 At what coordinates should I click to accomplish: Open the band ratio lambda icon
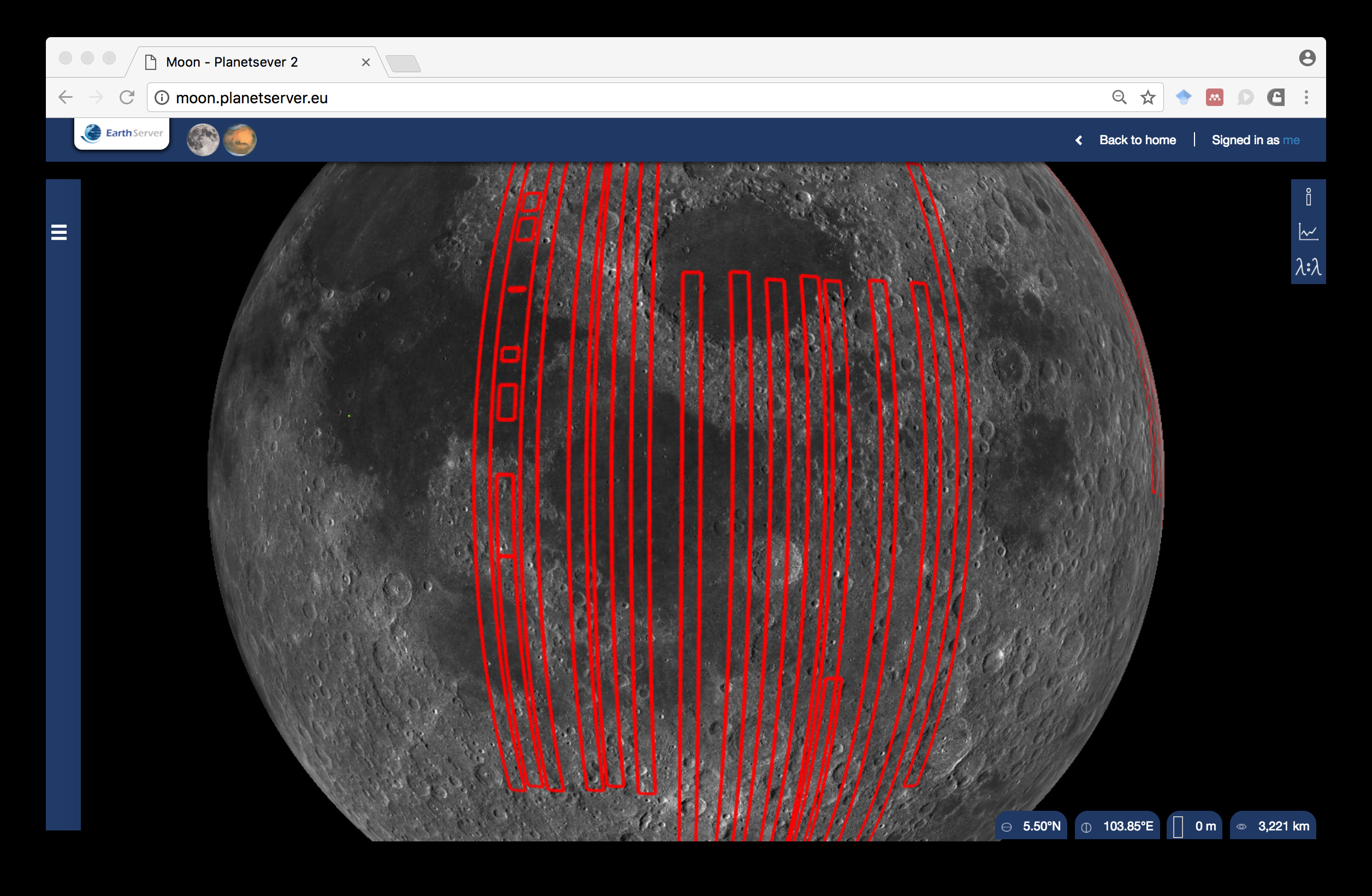1308,267
